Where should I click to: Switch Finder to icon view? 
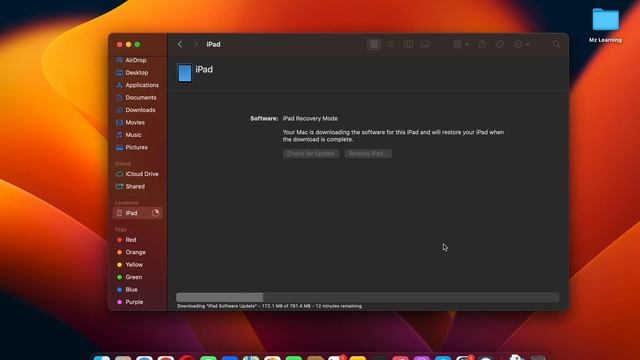(373, 44)
